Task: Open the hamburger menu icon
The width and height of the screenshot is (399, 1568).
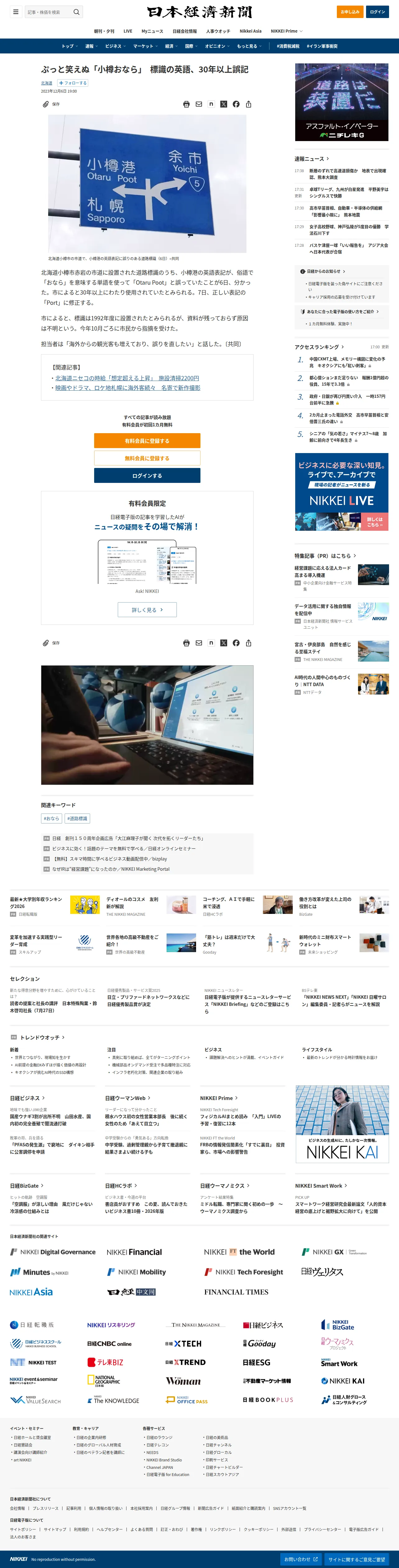Action: click(16, 11)
